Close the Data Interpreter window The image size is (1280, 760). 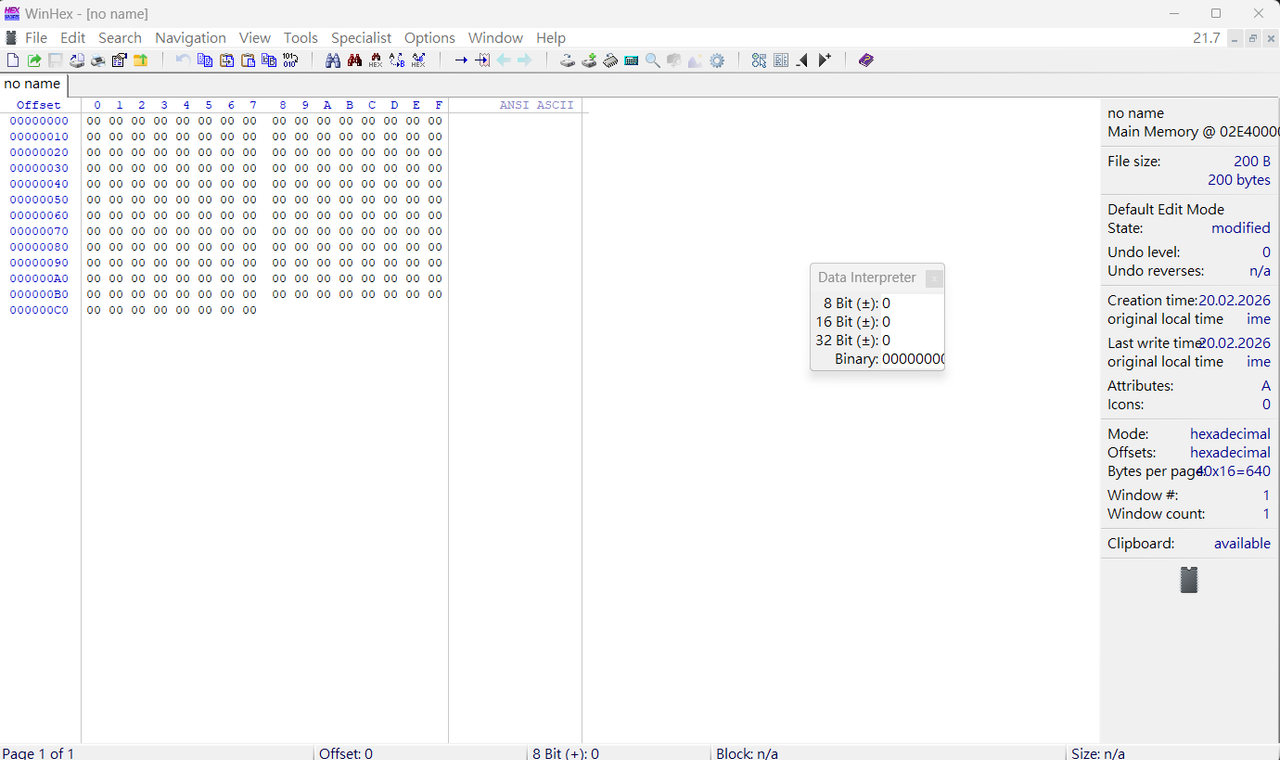tap(933, 279)
